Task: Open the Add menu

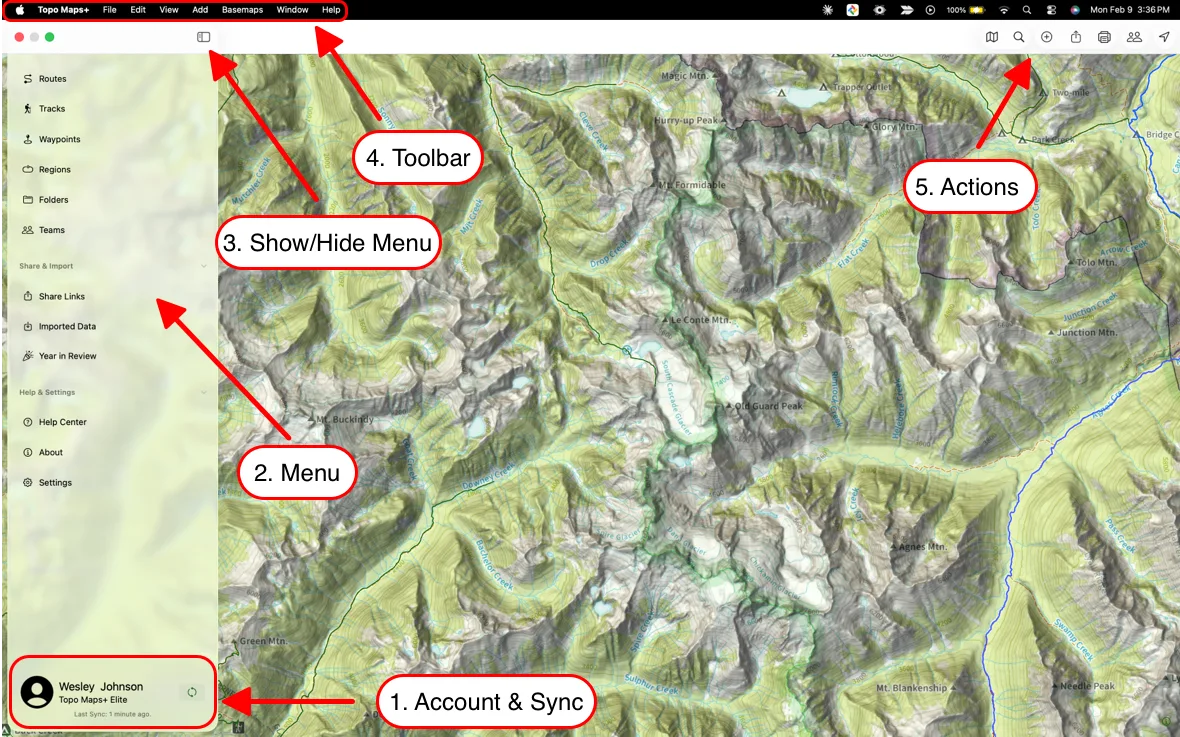Action: (200, 10)
